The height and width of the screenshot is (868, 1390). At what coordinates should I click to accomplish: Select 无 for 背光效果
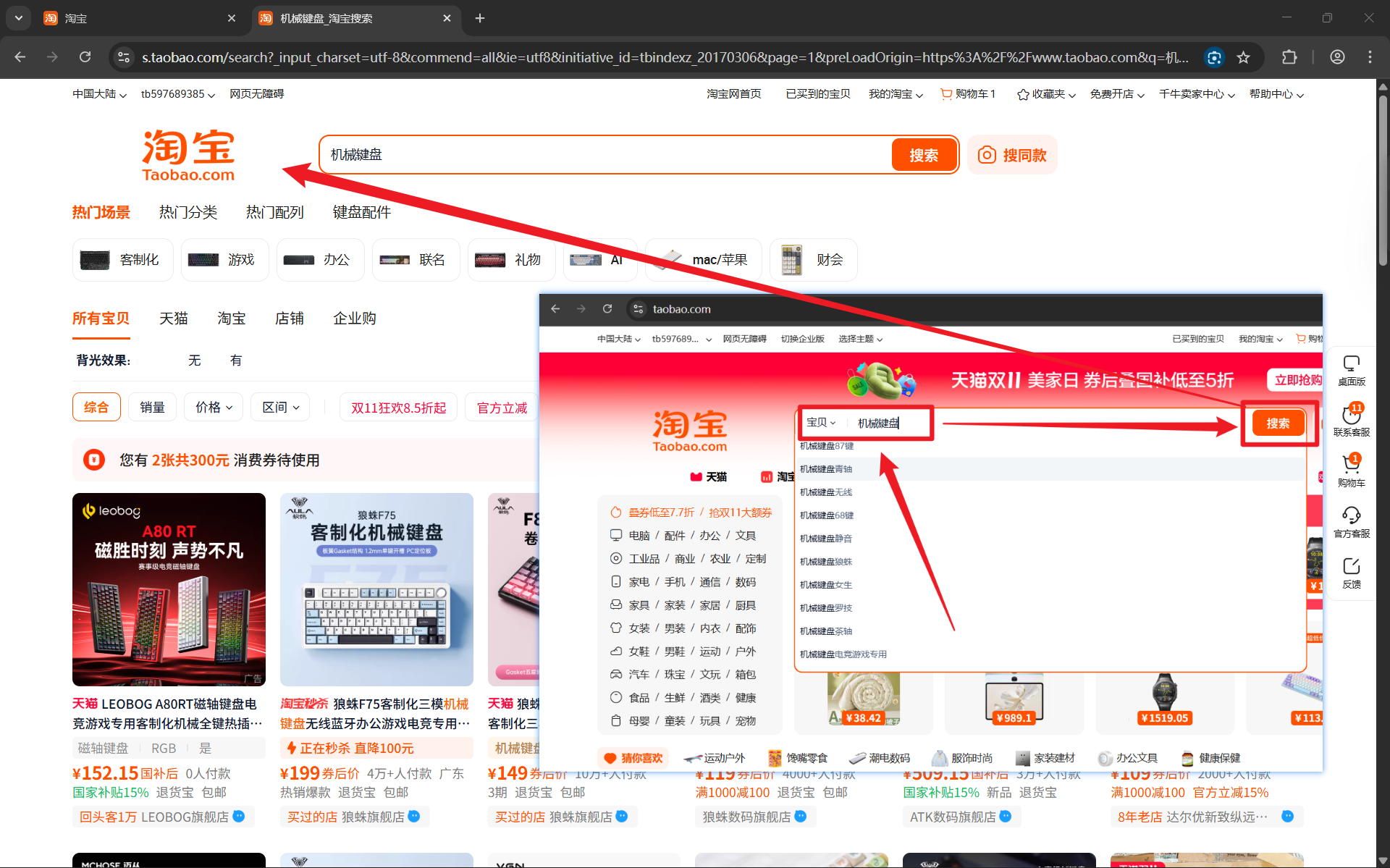(x=194, y=361)
